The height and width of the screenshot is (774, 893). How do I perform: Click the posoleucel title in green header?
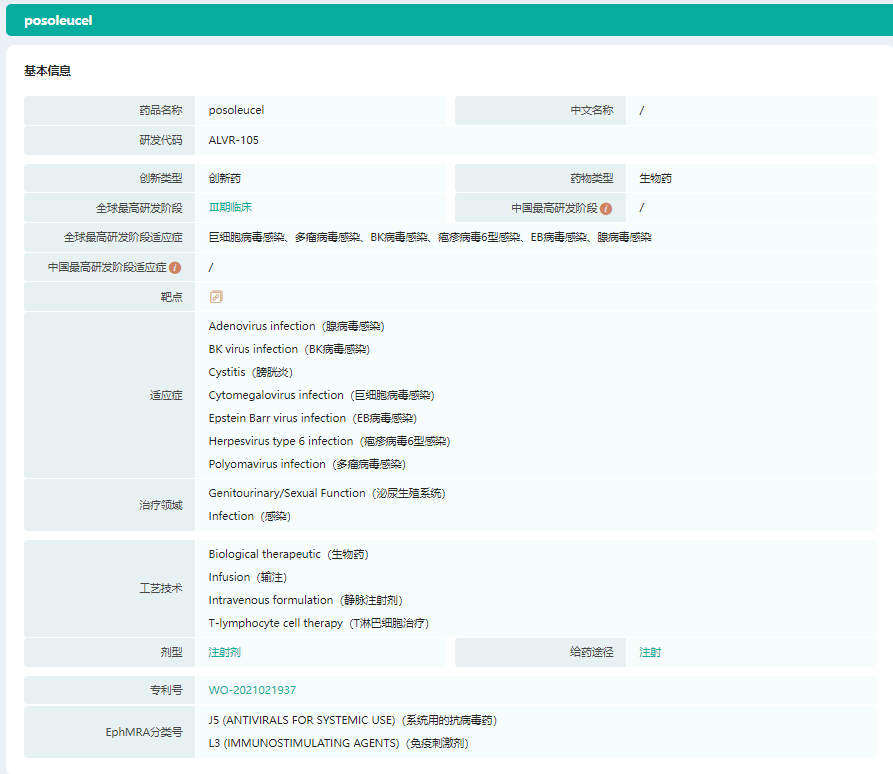click(x=58, y=20)
